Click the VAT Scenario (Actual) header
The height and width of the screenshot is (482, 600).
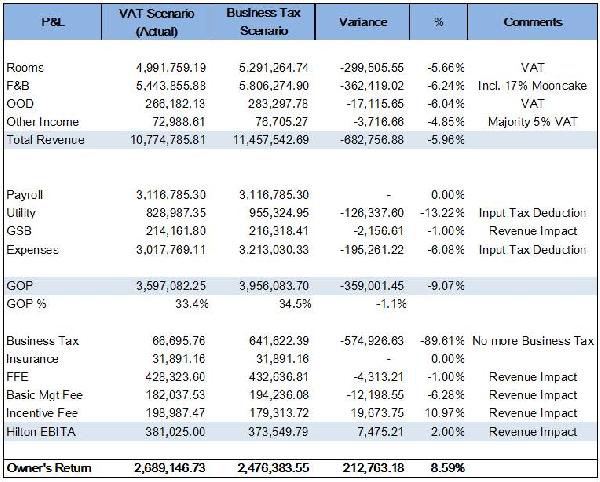click(x=157, y=22)
